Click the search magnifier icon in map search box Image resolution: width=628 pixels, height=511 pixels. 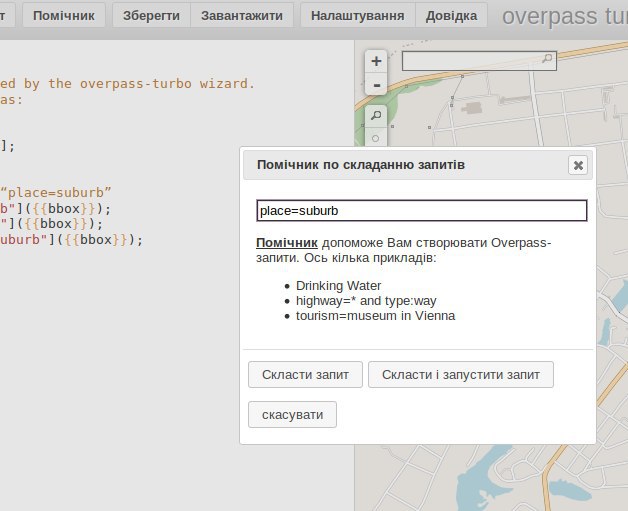click(x=547, y=59)
